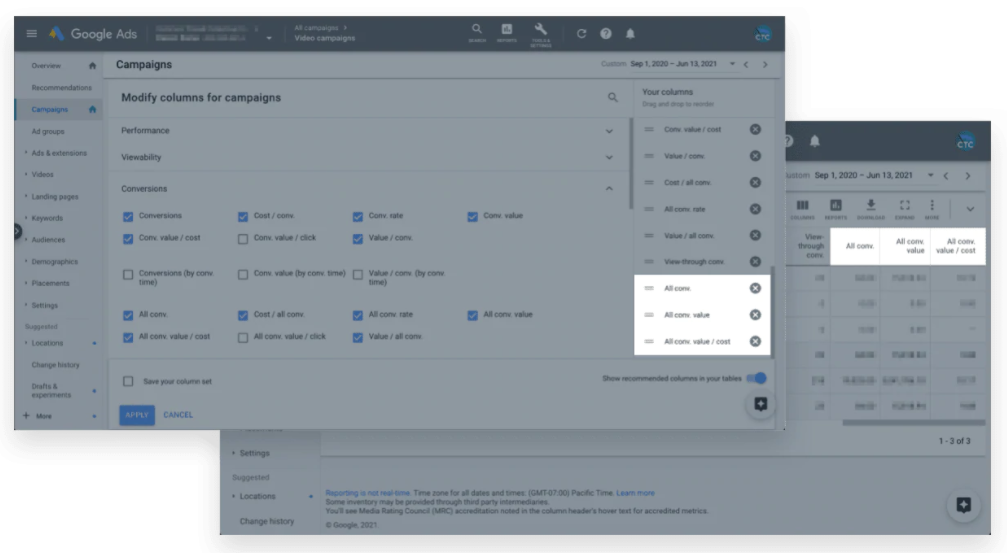Viewport: 1007px width, 553px height.
Task: Collapse the Conversions section
Action: (609, 188)
